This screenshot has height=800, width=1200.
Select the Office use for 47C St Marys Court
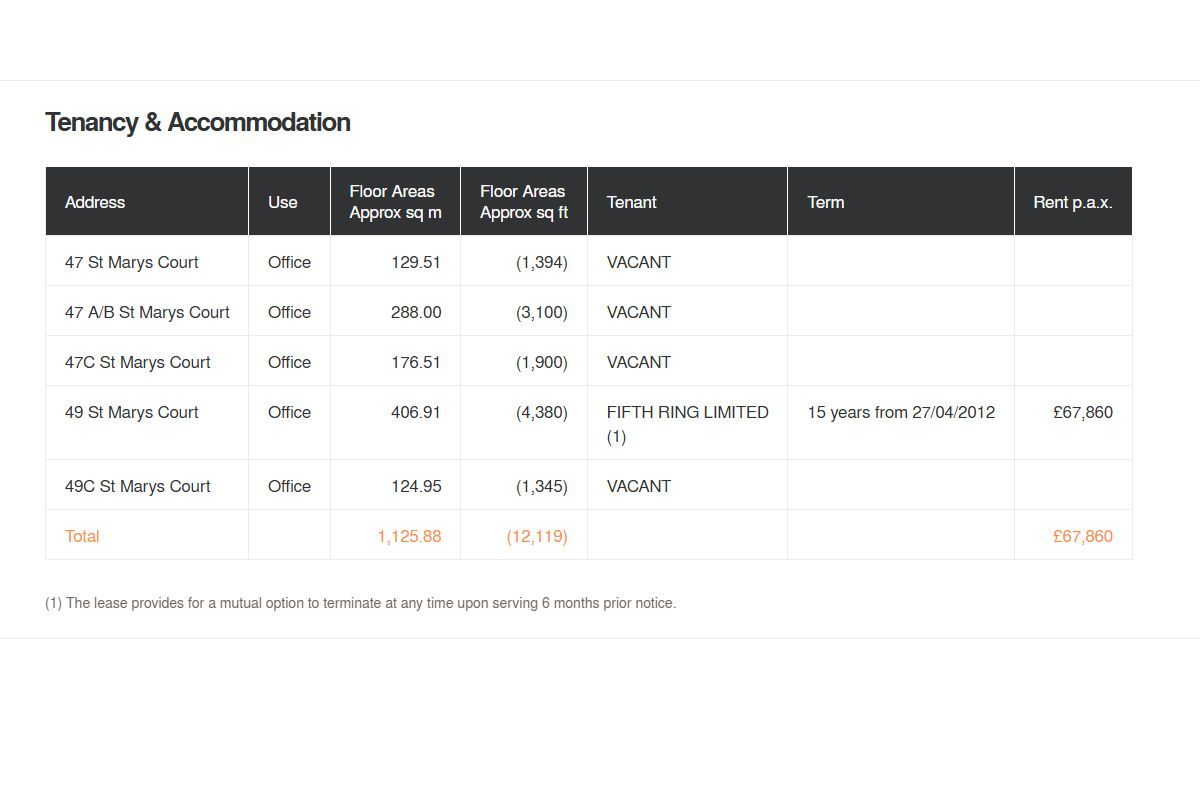click(x=289, y=362)
